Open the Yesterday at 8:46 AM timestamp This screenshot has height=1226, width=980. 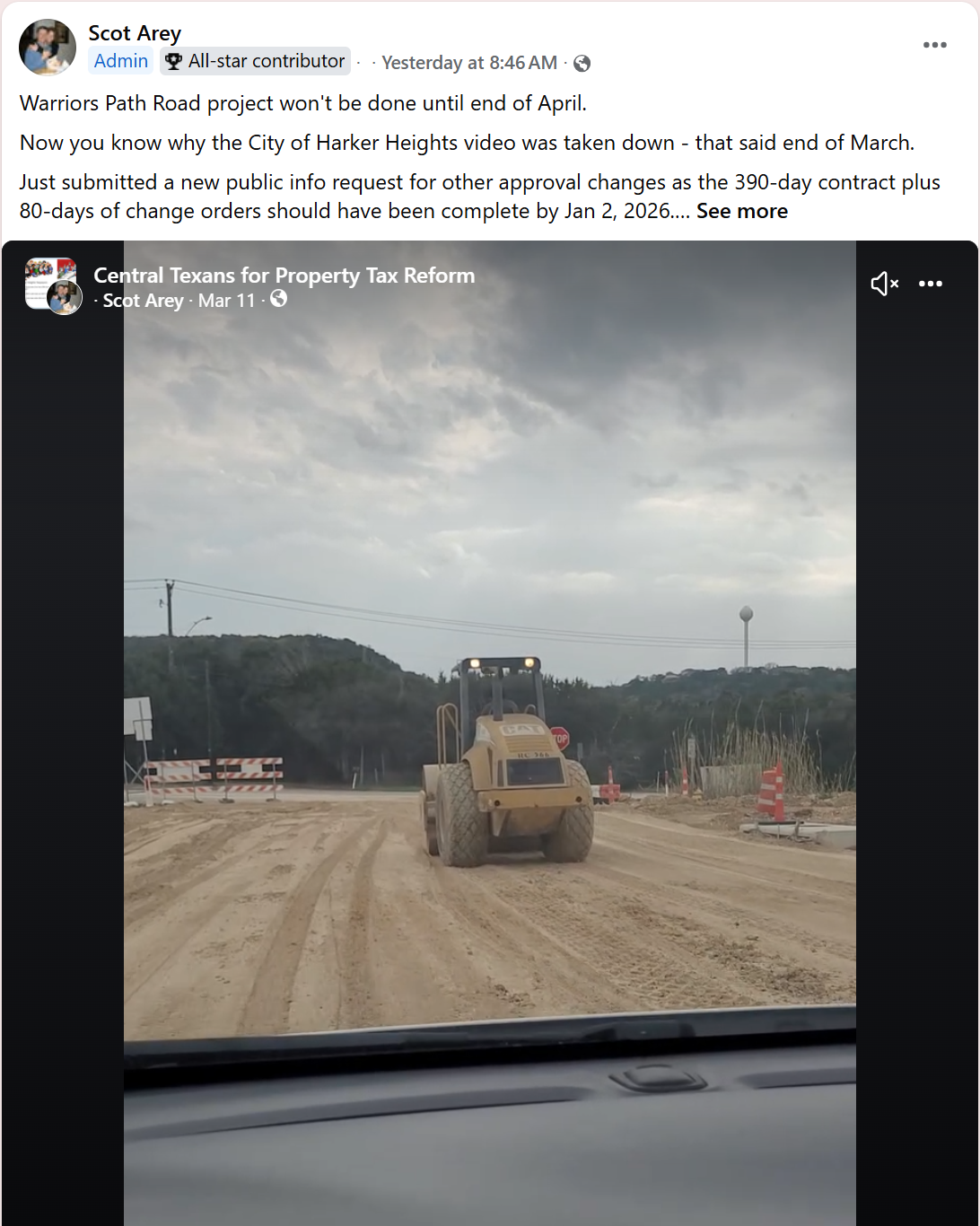pyautogui.click(x=469, y=63)
